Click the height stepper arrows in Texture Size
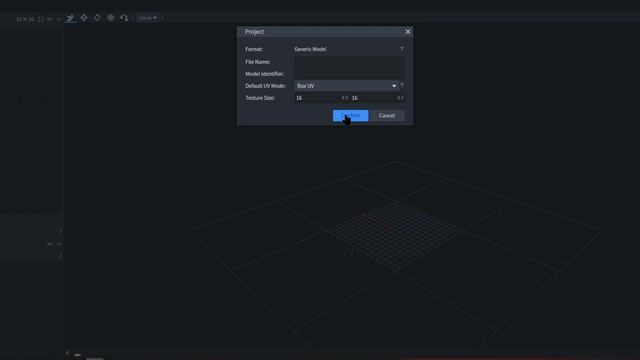 point(400,98)
